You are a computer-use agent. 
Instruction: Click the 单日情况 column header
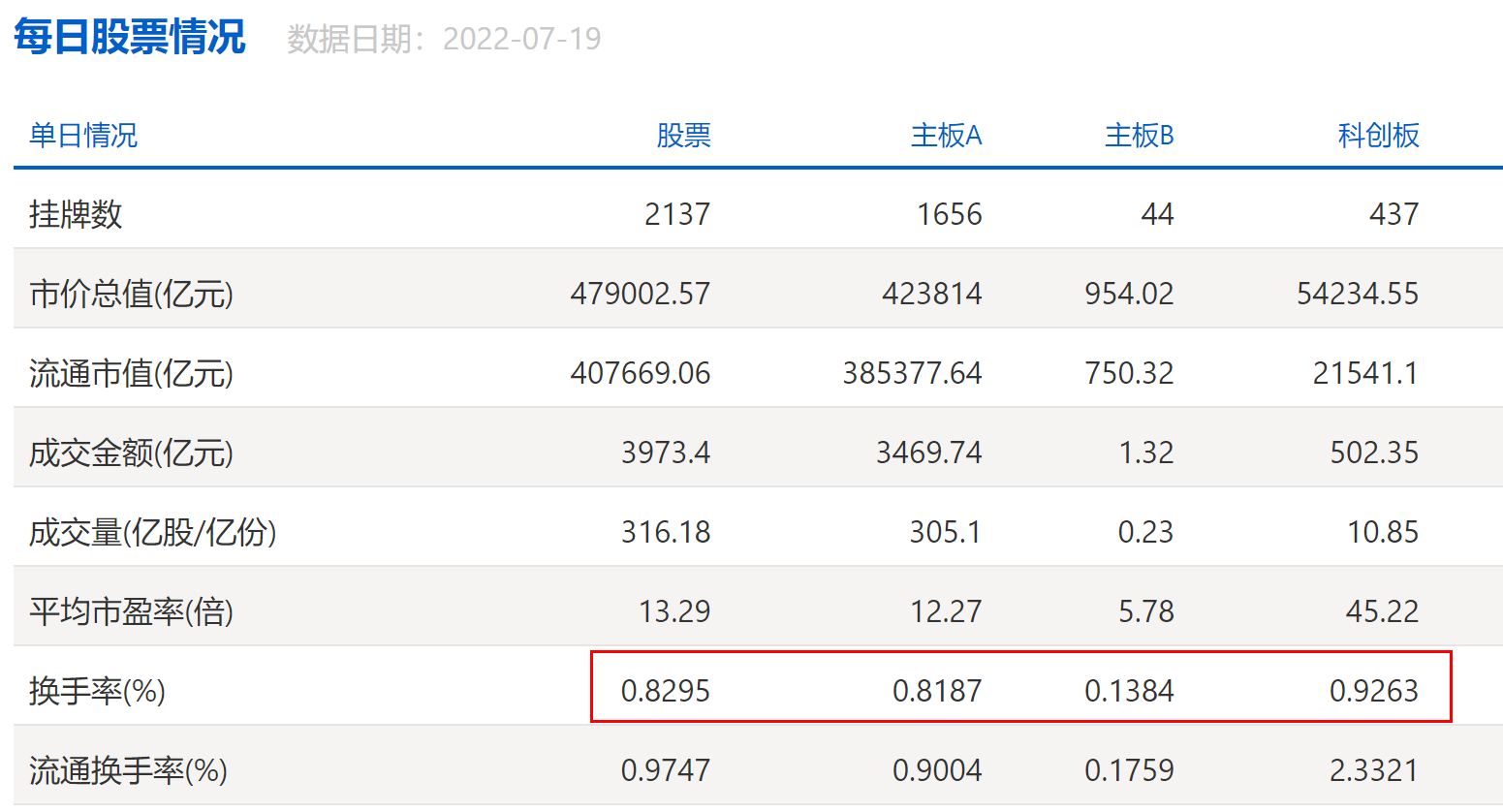pyautogui.click(x=83, y=135)
